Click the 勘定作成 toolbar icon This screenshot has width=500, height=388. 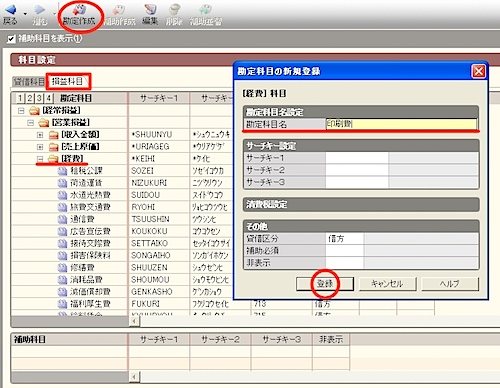[79, 10]
